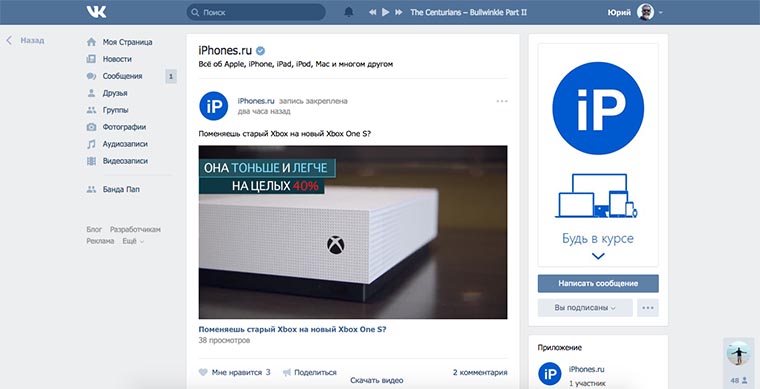Viewport: 760px width, 389px height.
Task: Skip to previous track in header player
Action: click(x=372, y=12)
